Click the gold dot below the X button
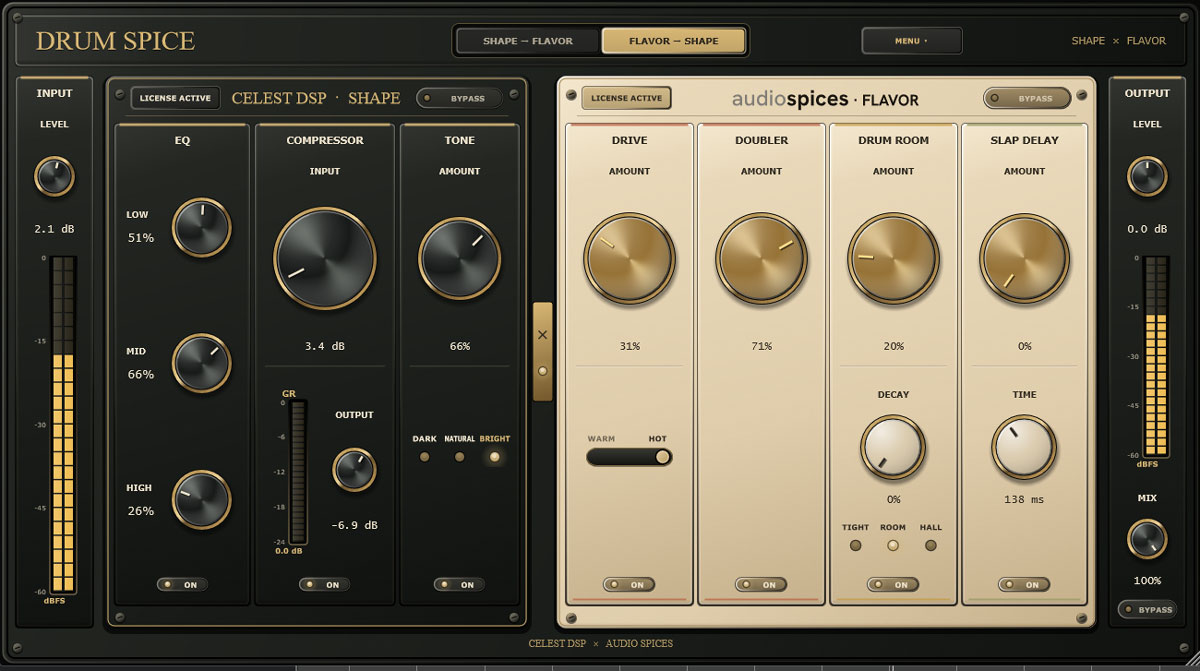Screen dimensions: 1200x671 pos(543,371)
